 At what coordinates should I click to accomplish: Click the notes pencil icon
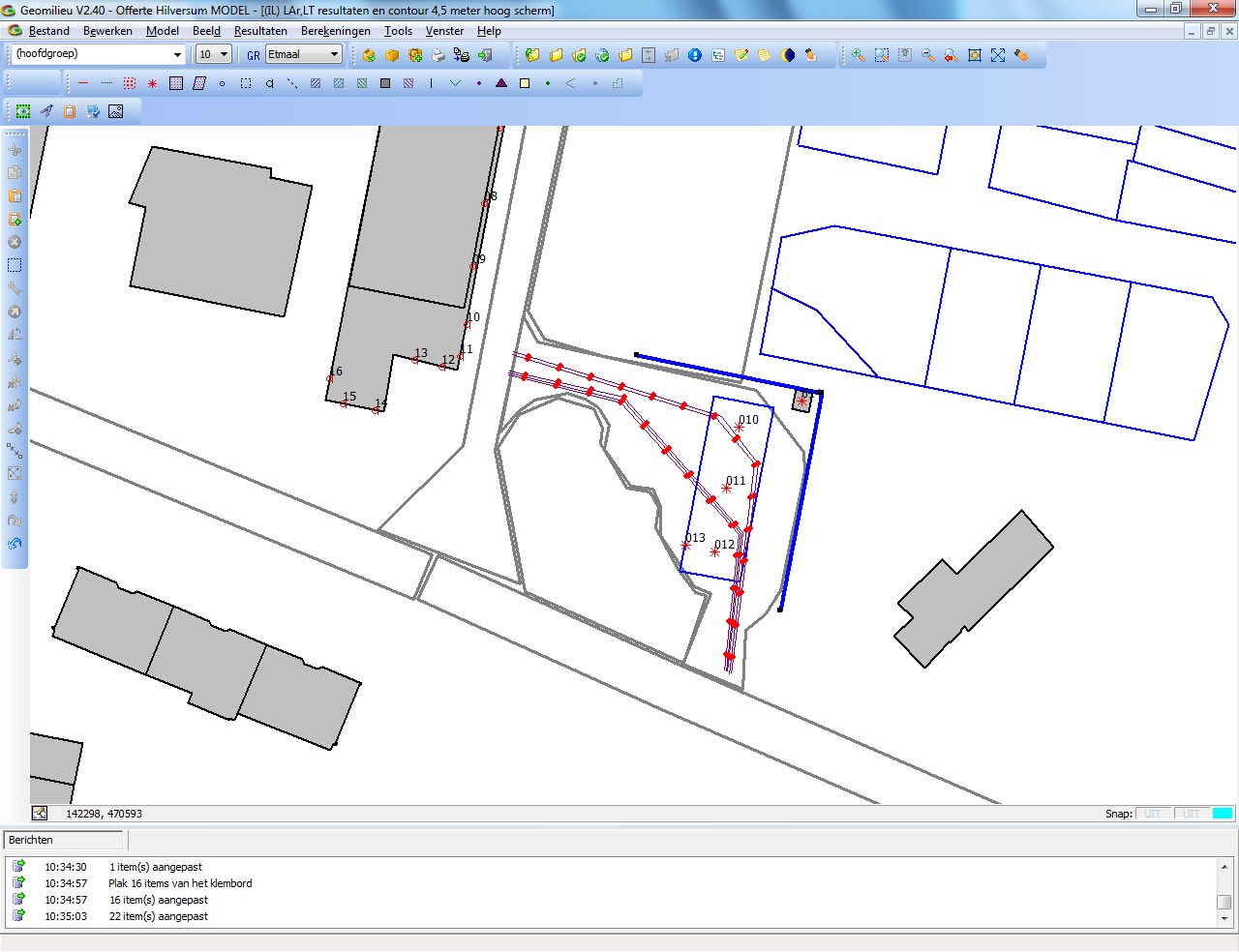pyautogui.click(x=741, y=55)
